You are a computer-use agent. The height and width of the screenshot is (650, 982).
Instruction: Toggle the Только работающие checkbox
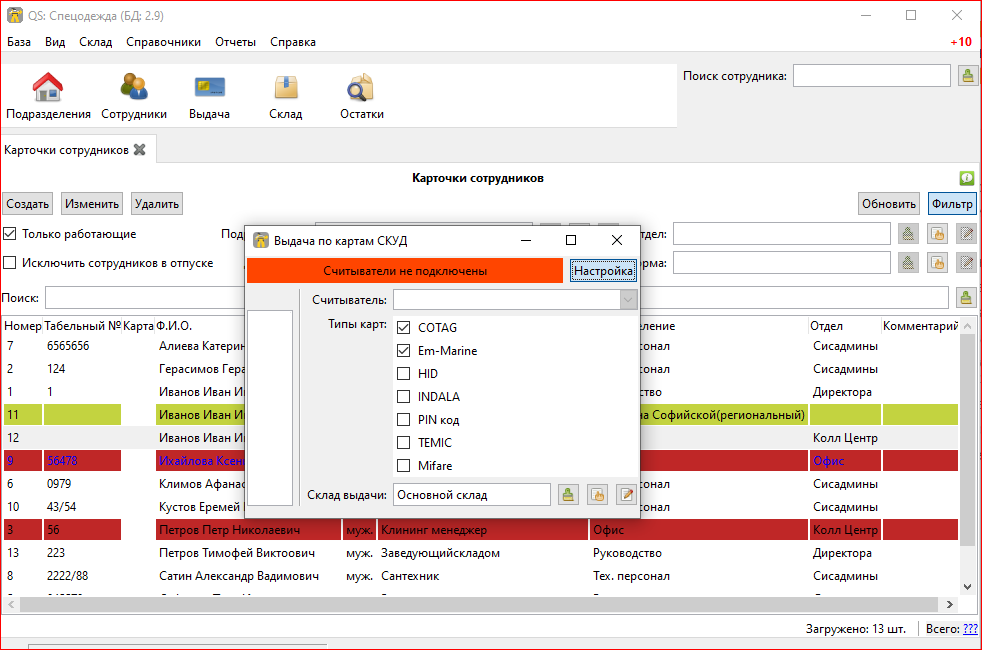coord(10,234)
